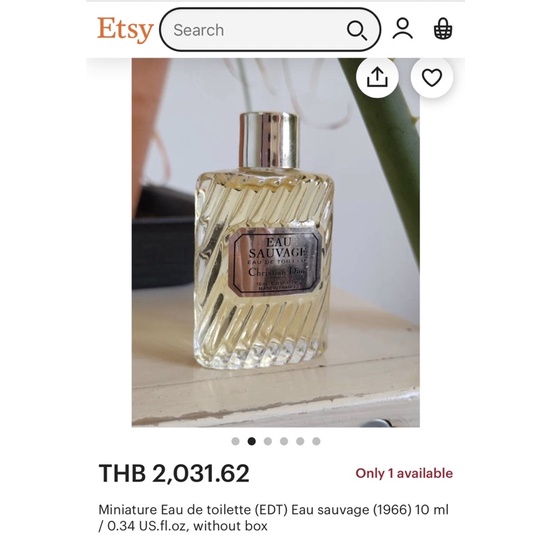
Task: Select the active second carousel dot
Action: (252, 441)
